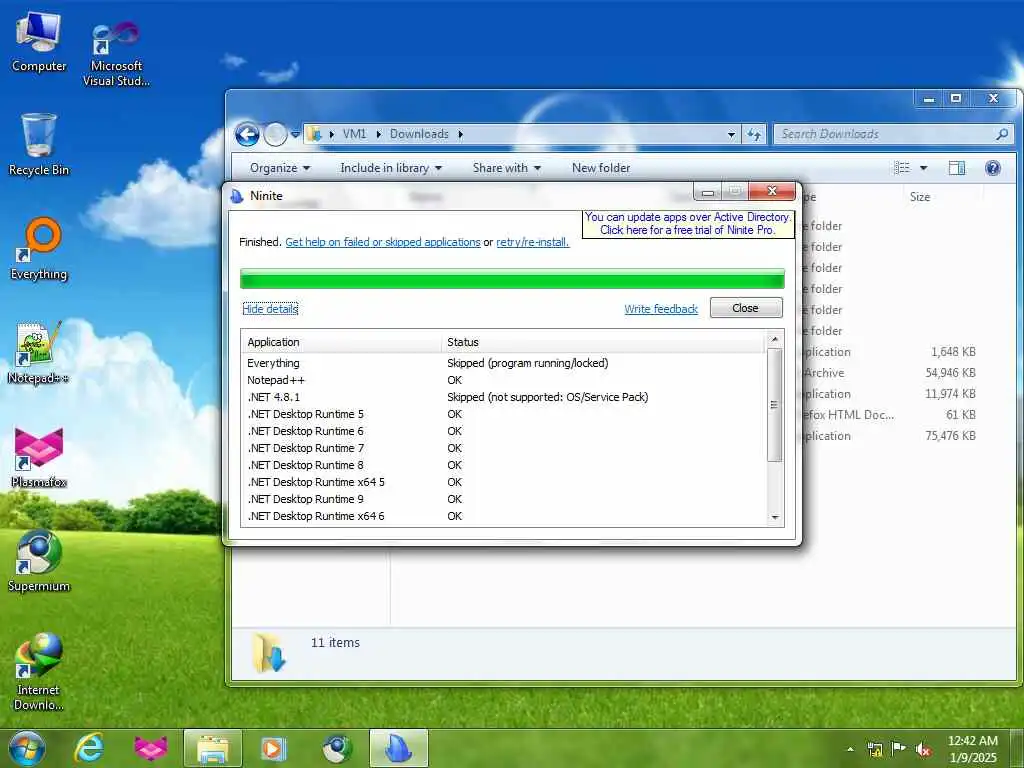Click the Ninite list scrollbar thumb
This screenshot has width=1024, height=768.
click(x=775, y=405)
